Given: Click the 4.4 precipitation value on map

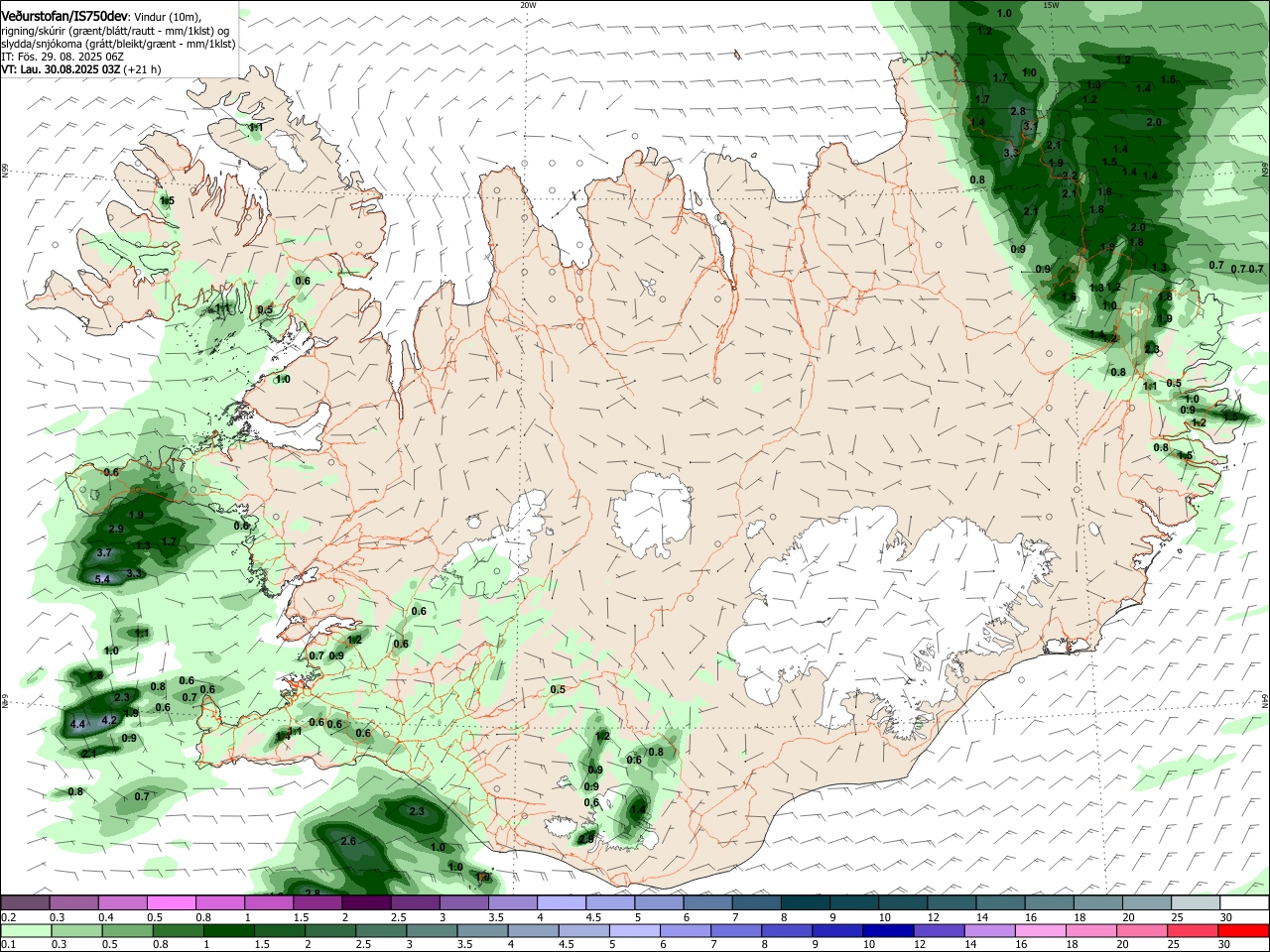Looking at the screenshot, I should [77, 725].
